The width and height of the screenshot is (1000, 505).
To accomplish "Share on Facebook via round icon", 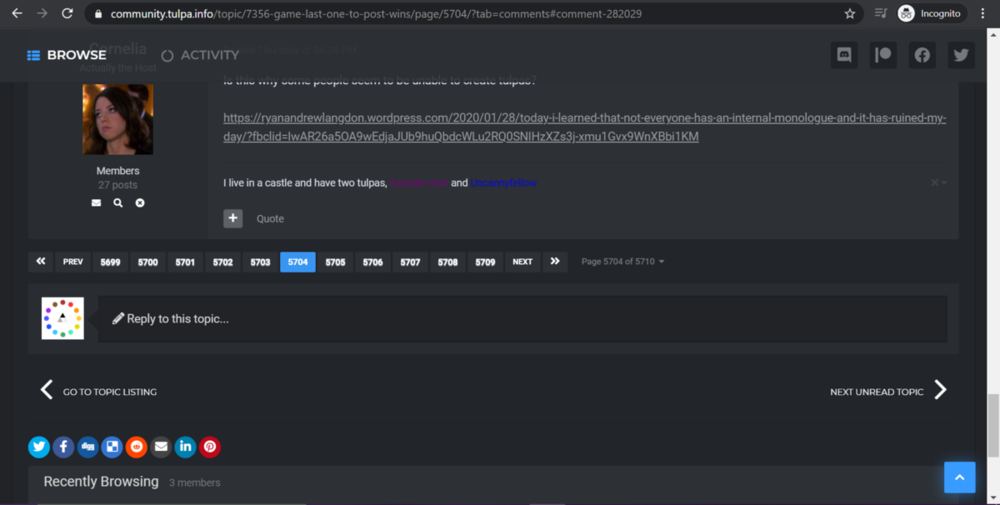I will (63, 447).
